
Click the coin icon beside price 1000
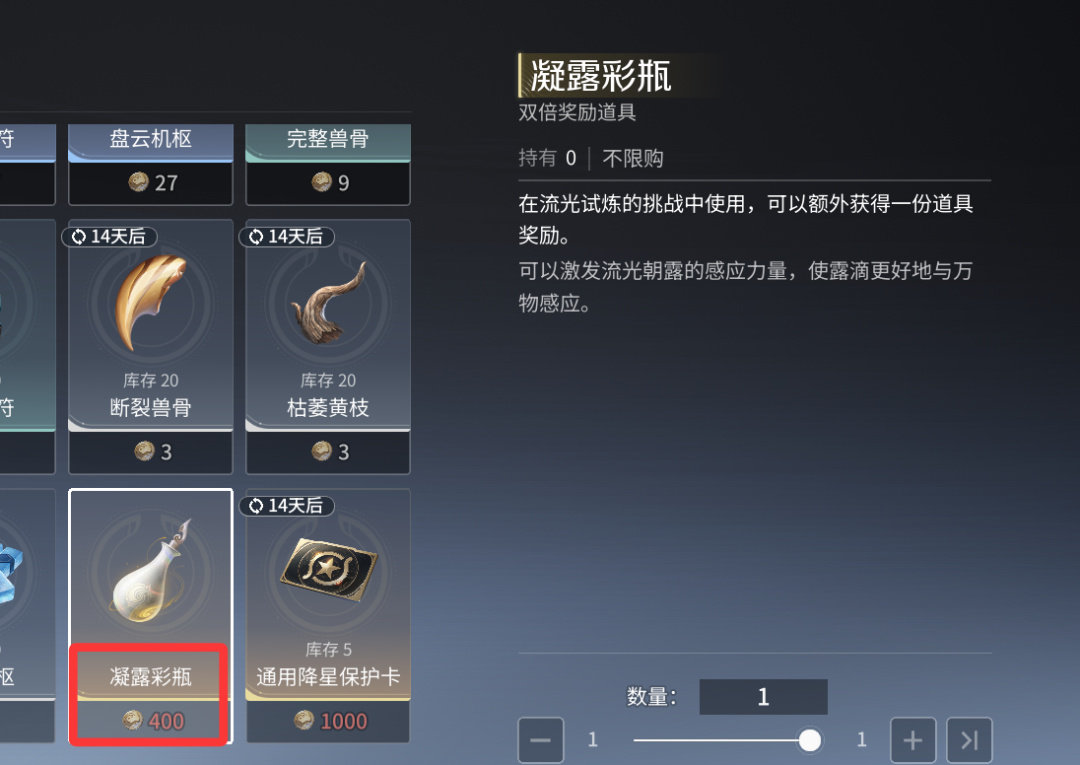tap(304, 721)
